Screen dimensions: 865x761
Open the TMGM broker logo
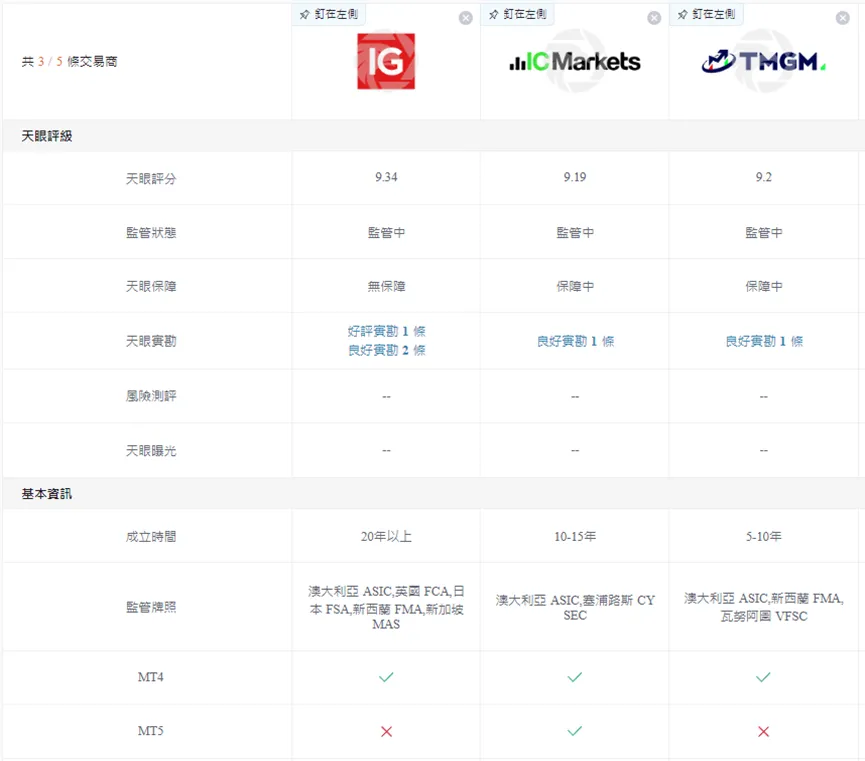click(x=763, y=61)
